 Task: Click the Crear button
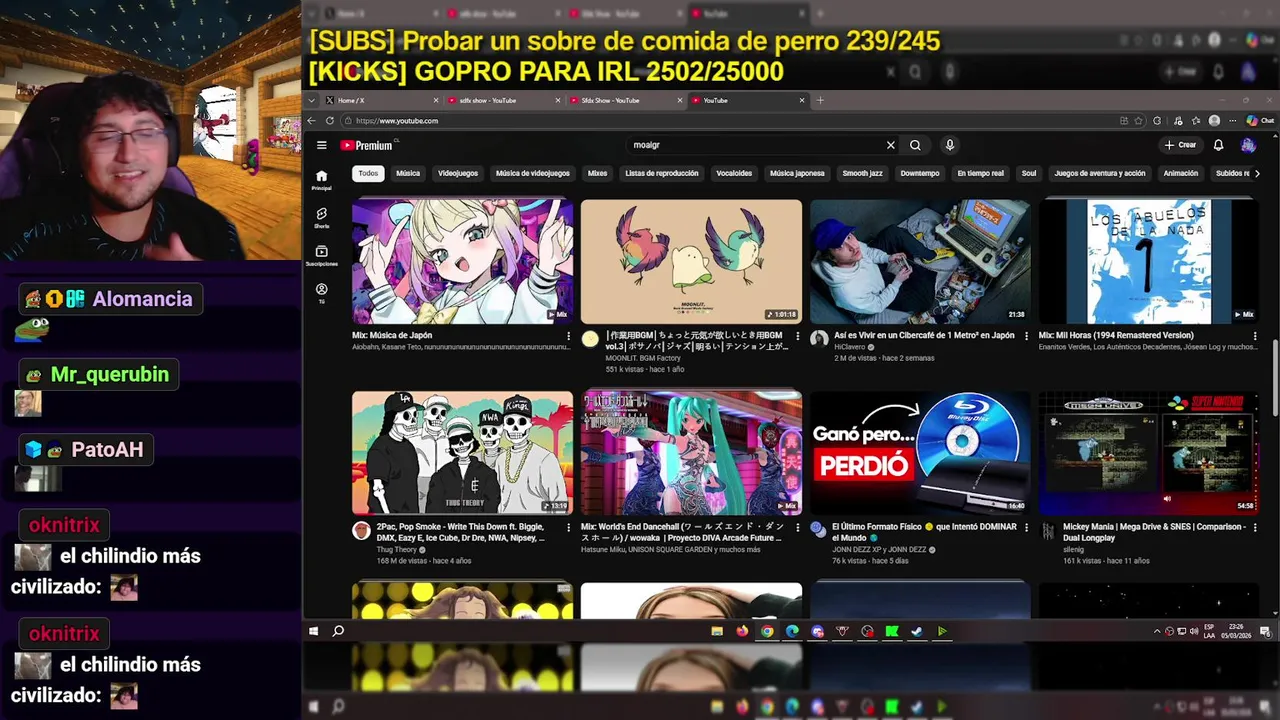click(1181, 145)
